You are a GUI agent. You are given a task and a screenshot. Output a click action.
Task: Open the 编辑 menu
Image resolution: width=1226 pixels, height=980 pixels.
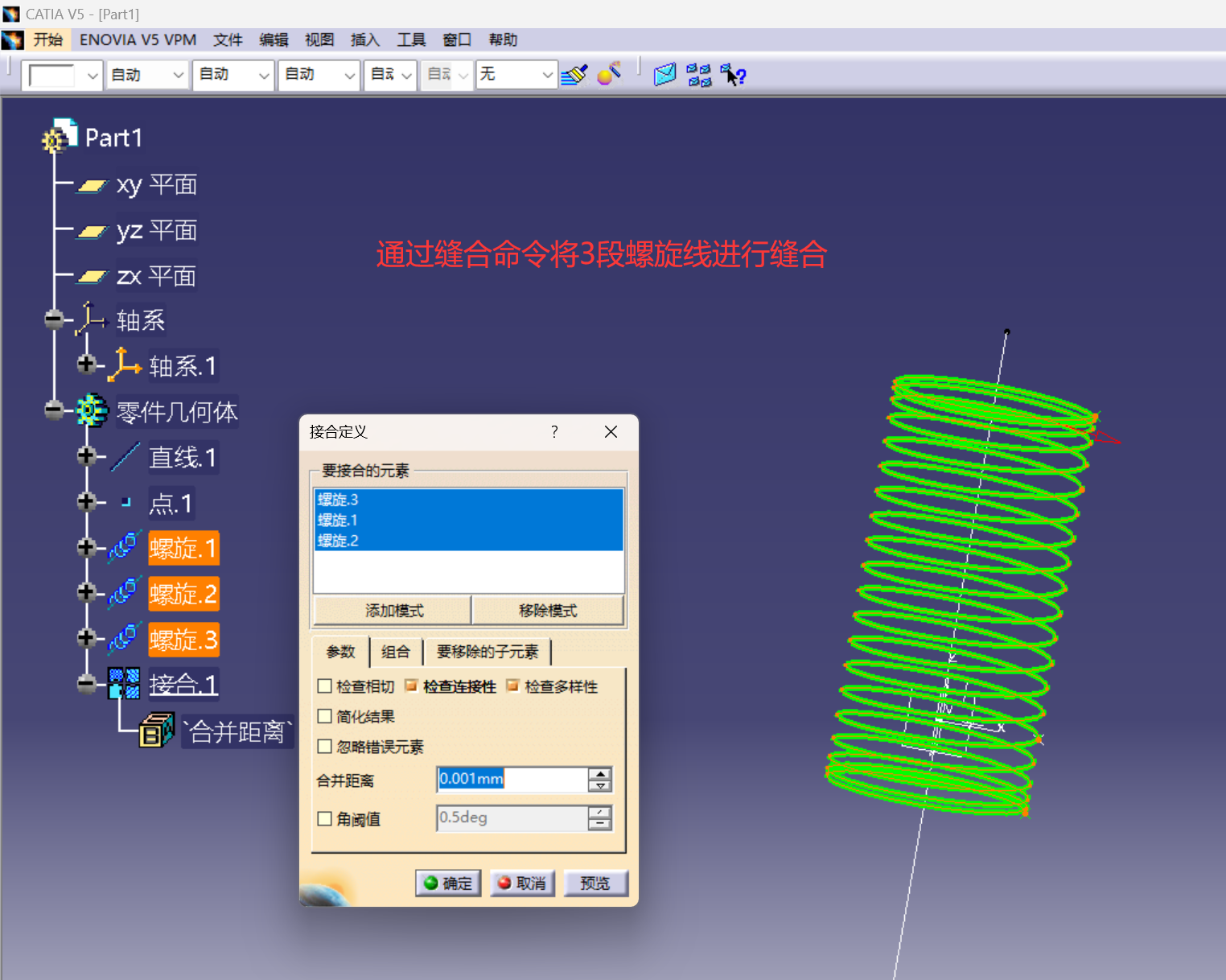pos(274,39)
